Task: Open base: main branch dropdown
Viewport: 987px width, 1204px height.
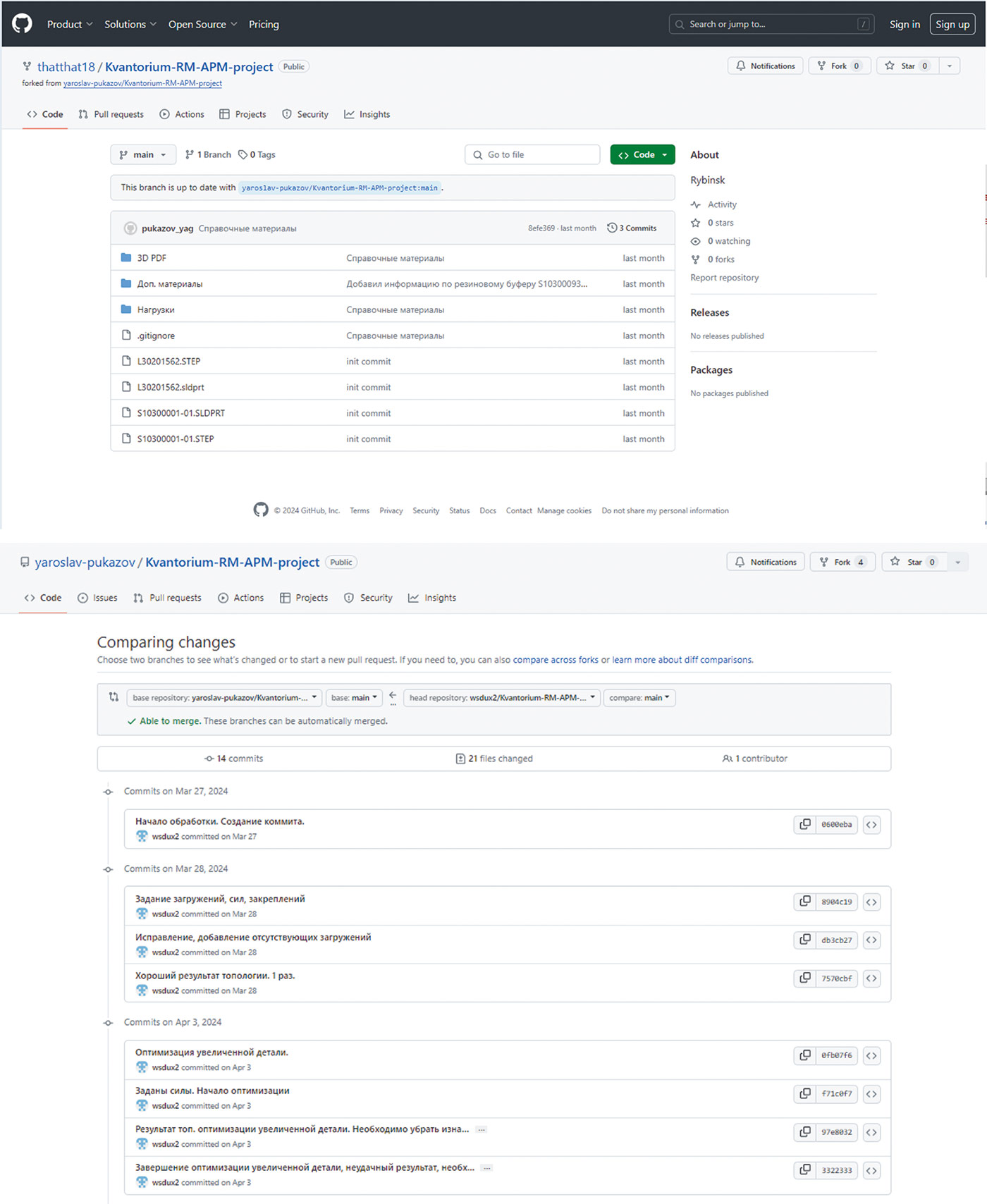Action: pyautogui.click(x=354, y=698)
